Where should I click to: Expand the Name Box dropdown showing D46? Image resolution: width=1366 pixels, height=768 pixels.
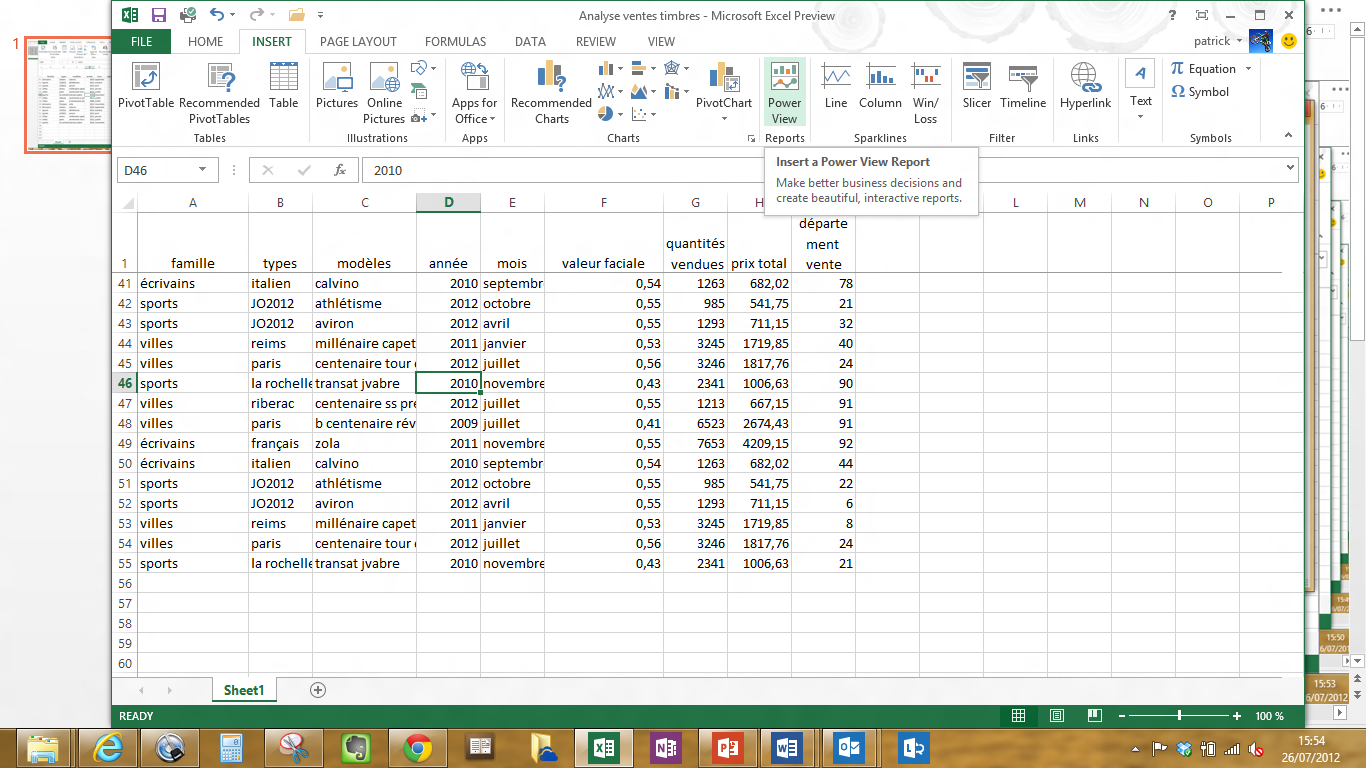(203, 170)
